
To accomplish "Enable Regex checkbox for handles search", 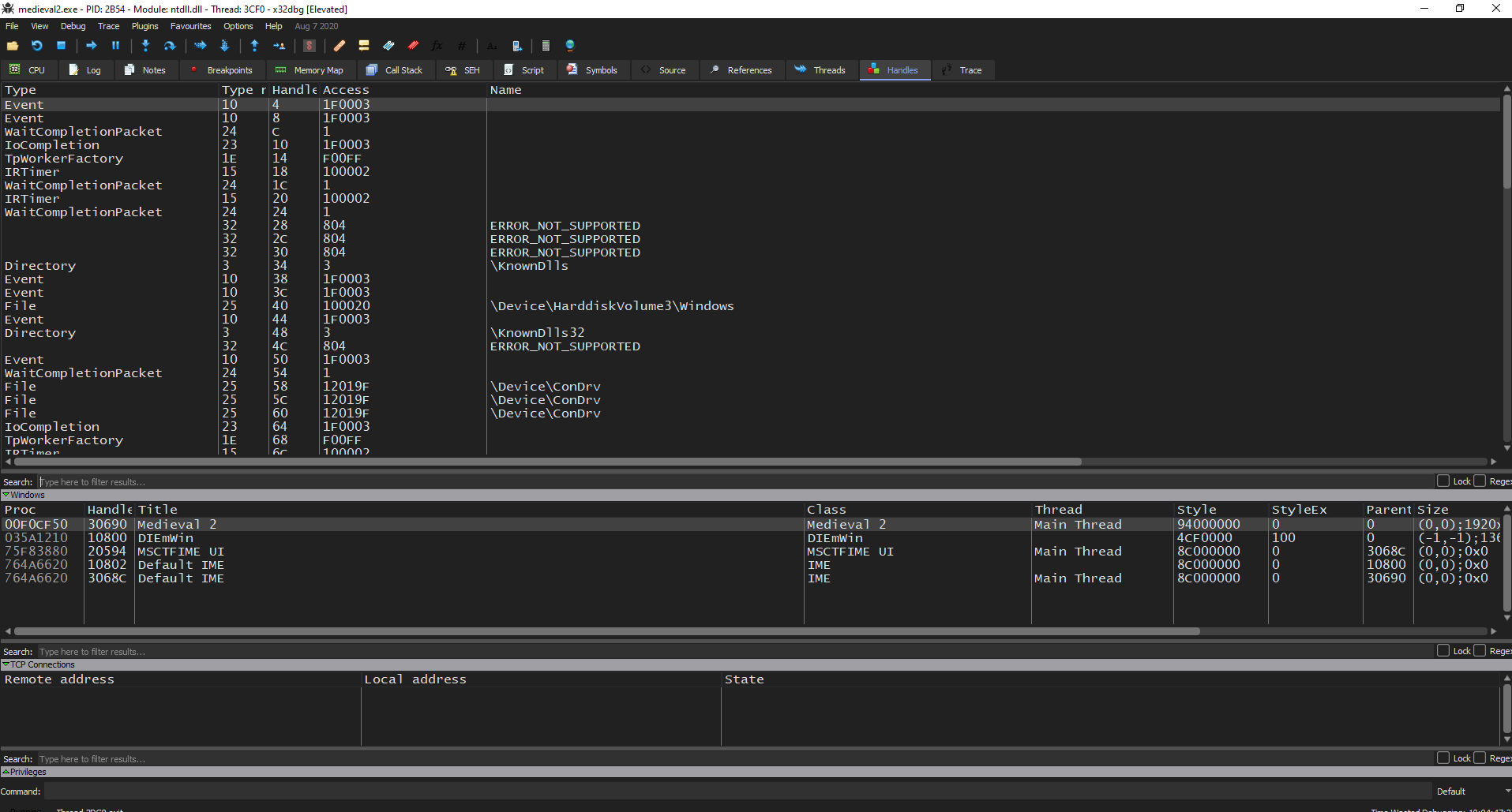I will (1480, 481).
